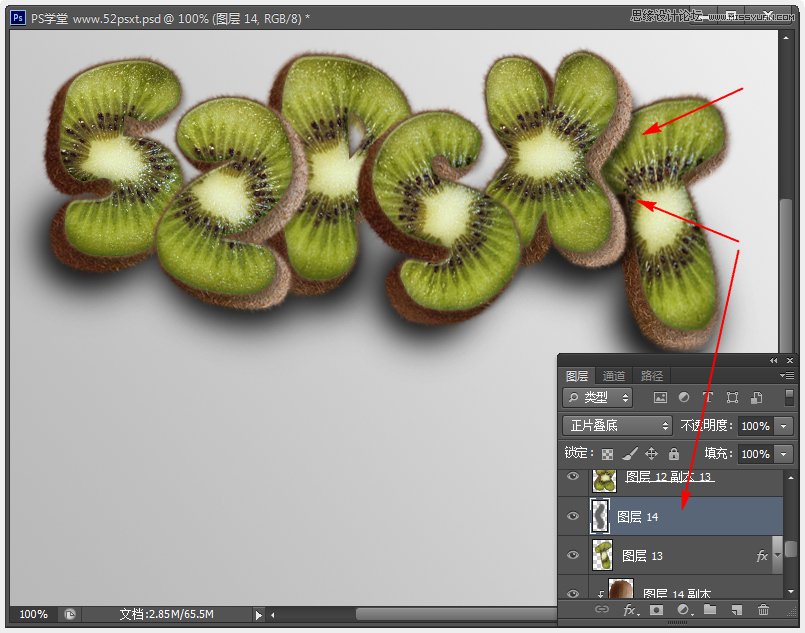Hide 图层 14 layer
805x633 pixels.
pos(573,516)
